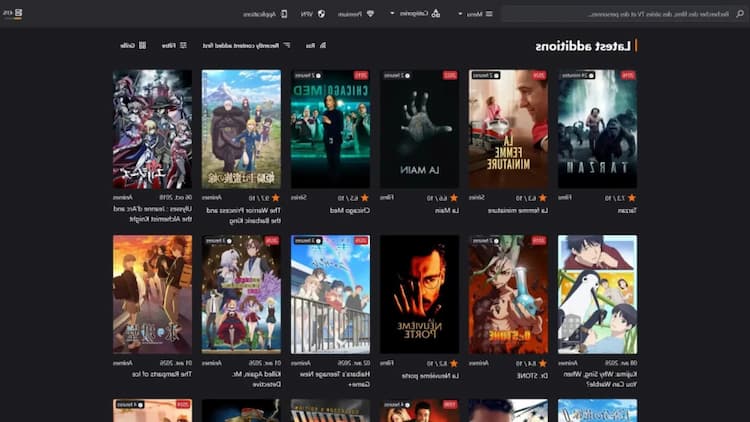Viewport: 750px width, 422px height.
Task: Click the star icon under La femme miniature
Action: click(x=543, y=198)
